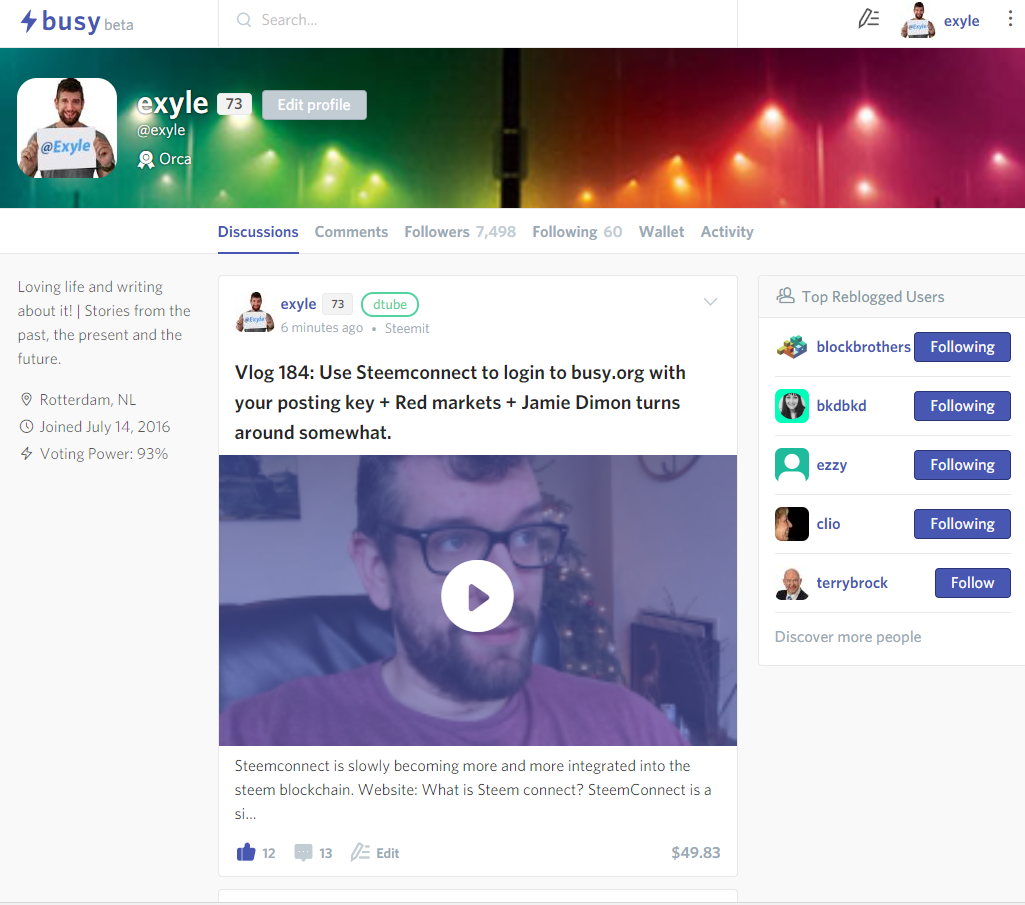Expand the post options chevron
The width and height of the screenshot is (1025, 905).
tap(711, 301)
